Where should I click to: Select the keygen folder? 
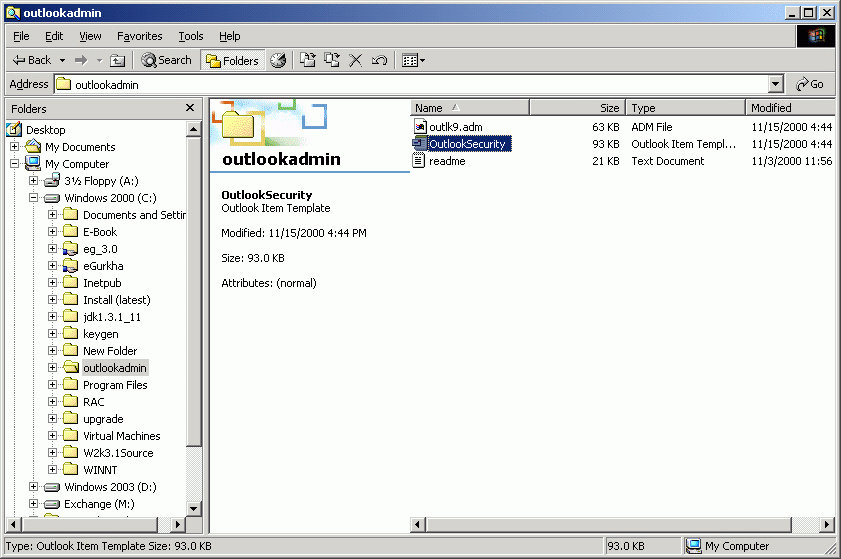pos(100,334)
